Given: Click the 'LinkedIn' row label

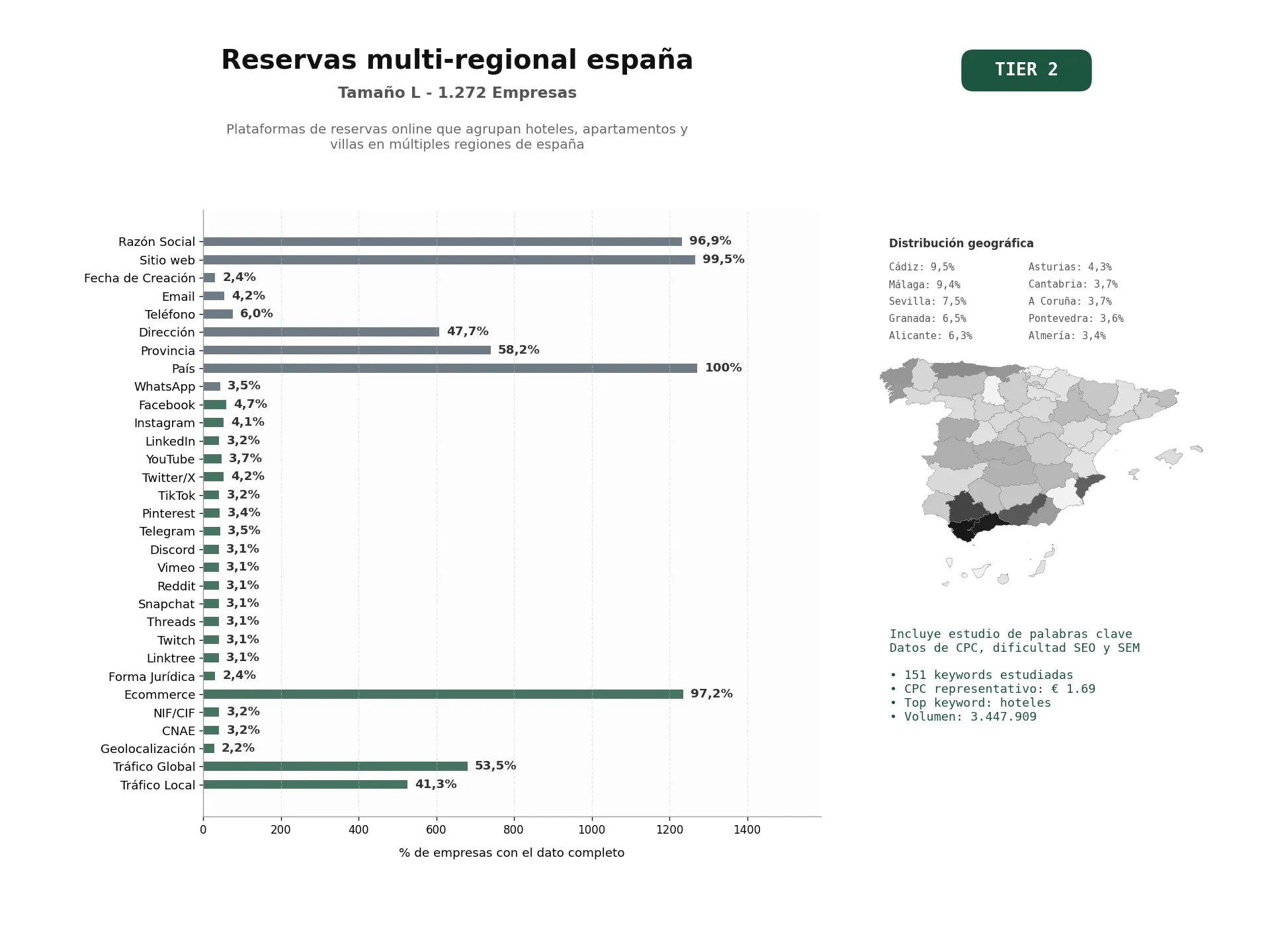Looking at the screenshot, I should coord(171,441).
